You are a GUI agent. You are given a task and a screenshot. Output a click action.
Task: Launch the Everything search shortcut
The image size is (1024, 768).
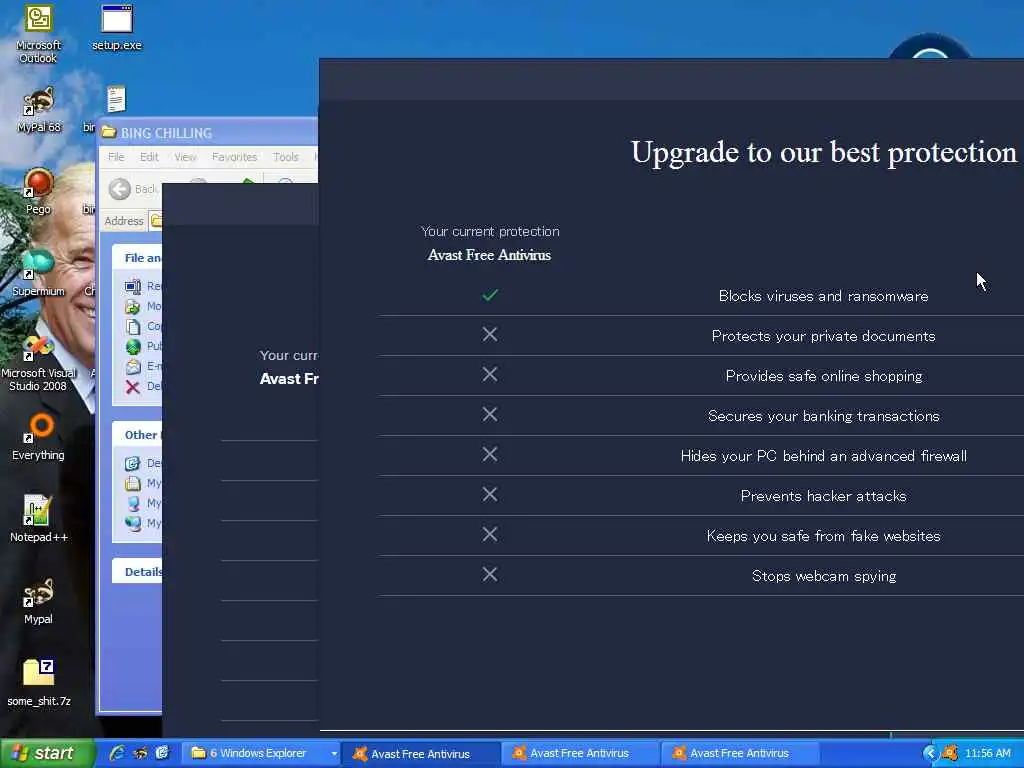click(39, 438)
